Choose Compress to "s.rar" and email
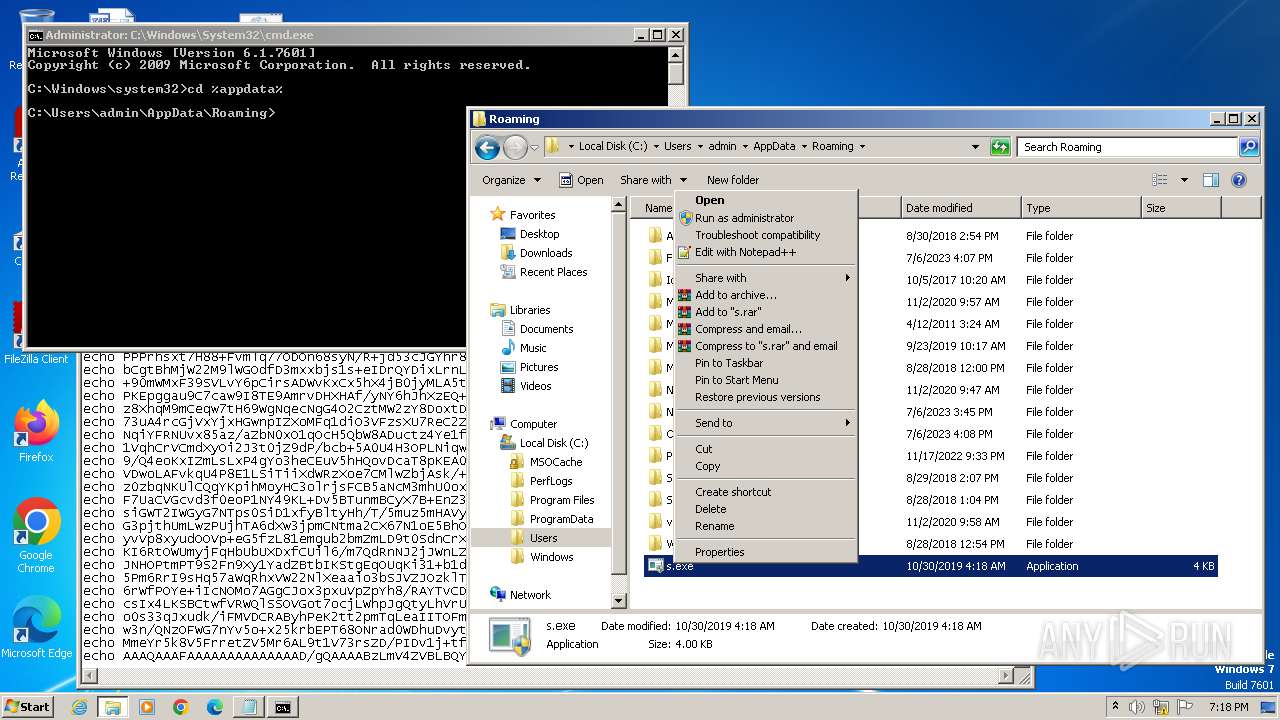This screenshot has height=720, width=1280. pos(766,346)
